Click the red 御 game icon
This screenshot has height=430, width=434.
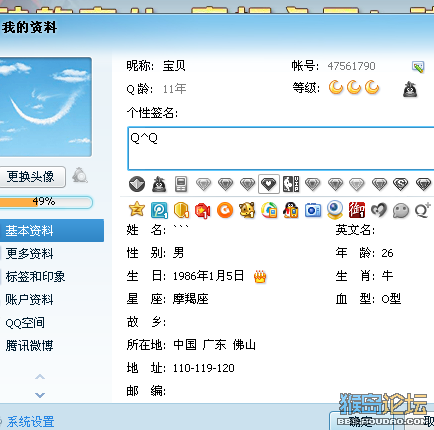(x=357, y=210)
